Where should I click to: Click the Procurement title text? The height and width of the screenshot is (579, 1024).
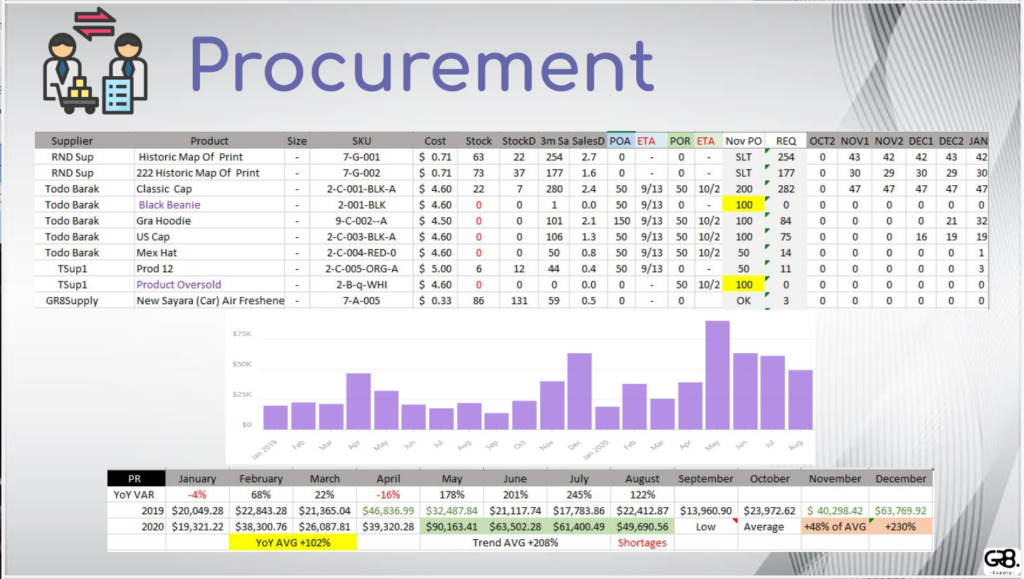pos(422,66)
